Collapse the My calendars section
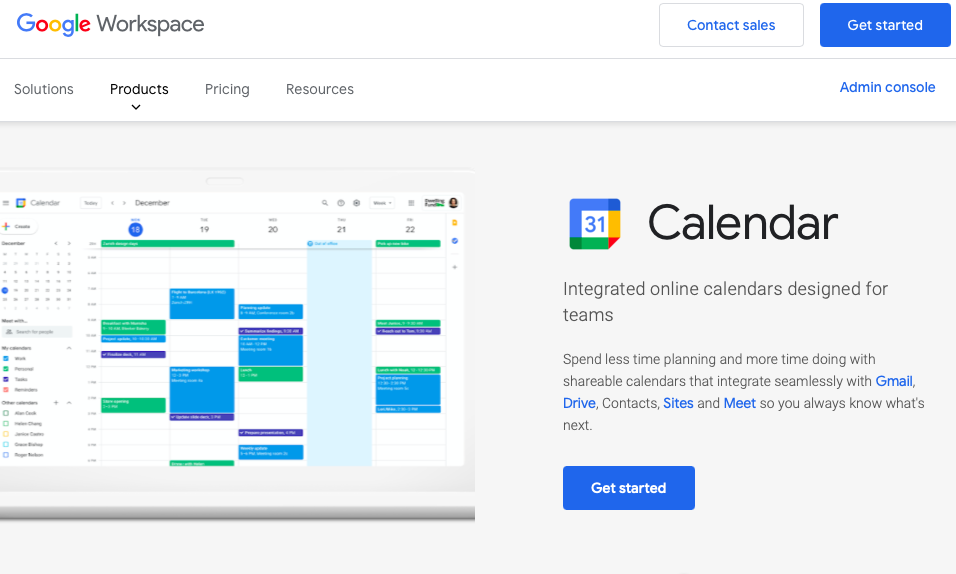Screen dimensions: 956x574 click(x=69, y=348)
